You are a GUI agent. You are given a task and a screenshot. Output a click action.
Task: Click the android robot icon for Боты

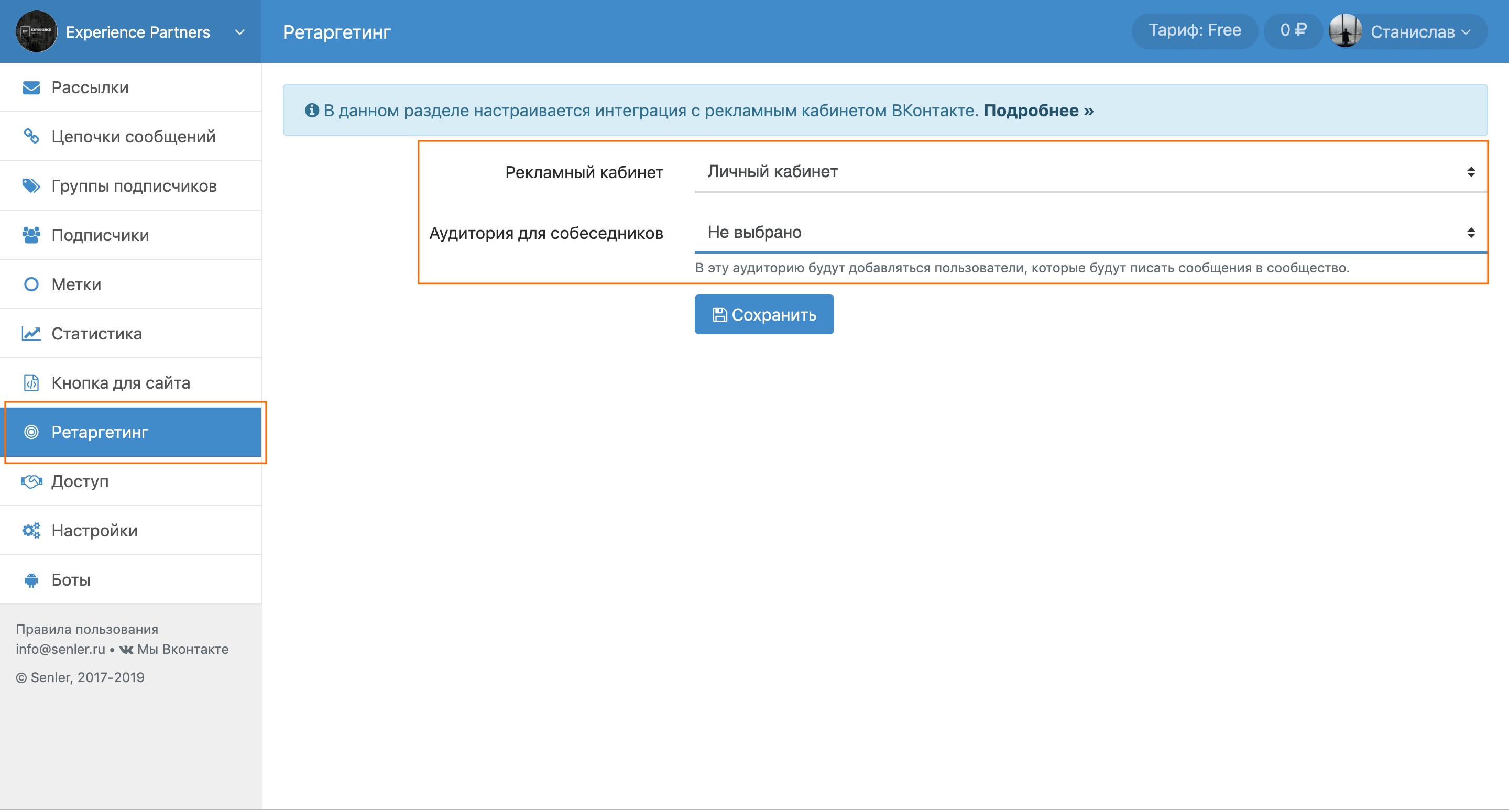click(31, 580)
